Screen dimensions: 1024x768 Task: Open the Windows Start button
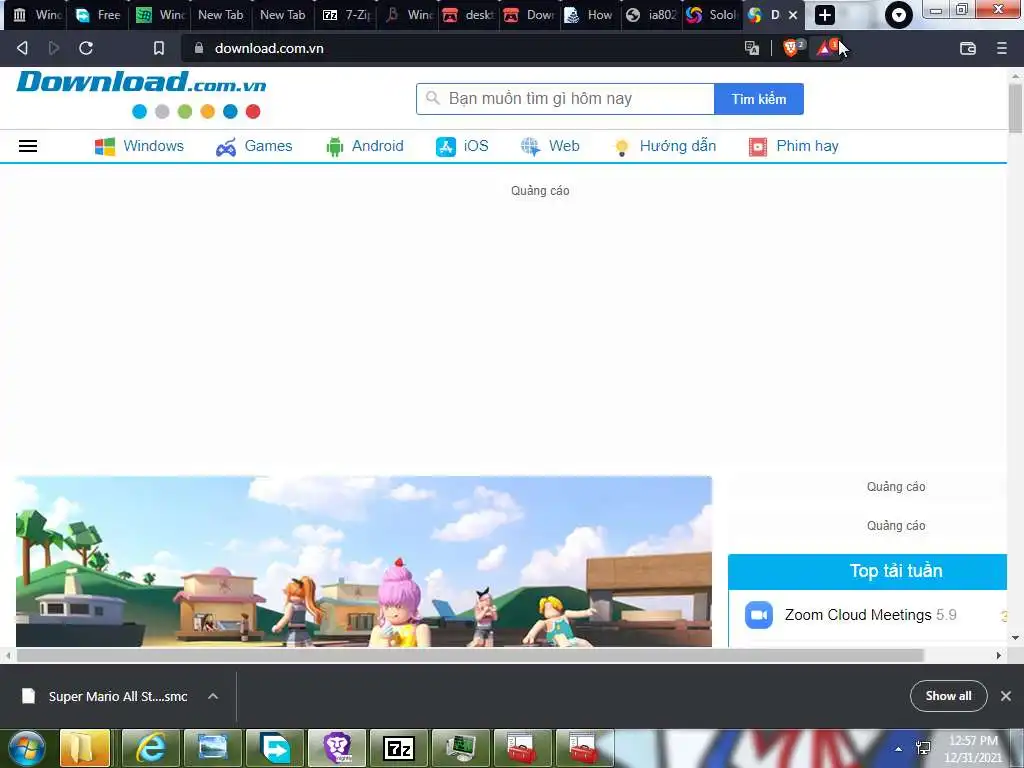pyautogui.click(x=26, y=748)
